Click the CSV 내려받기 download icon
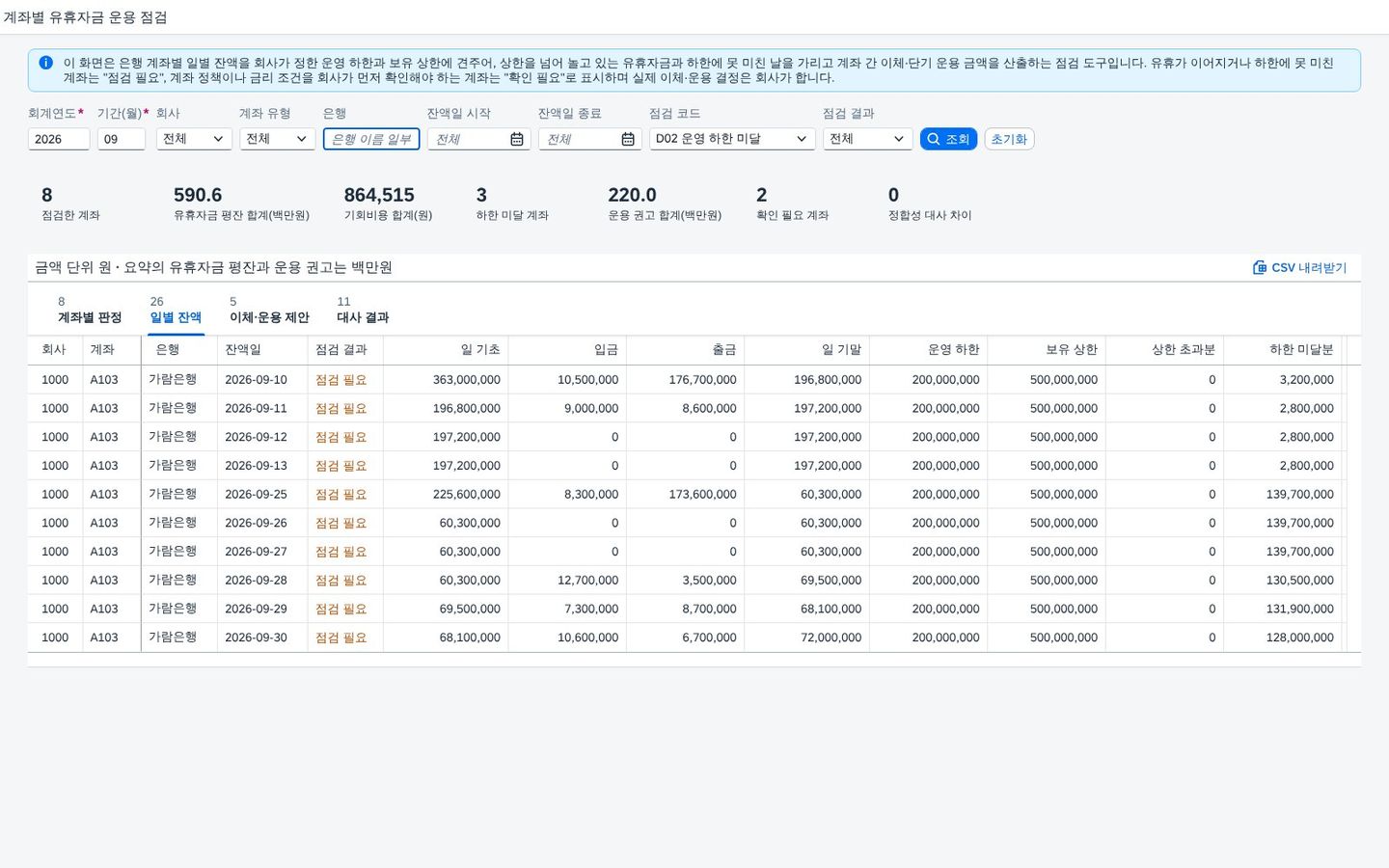The image size is (1389, 868). coord(1259,267)
